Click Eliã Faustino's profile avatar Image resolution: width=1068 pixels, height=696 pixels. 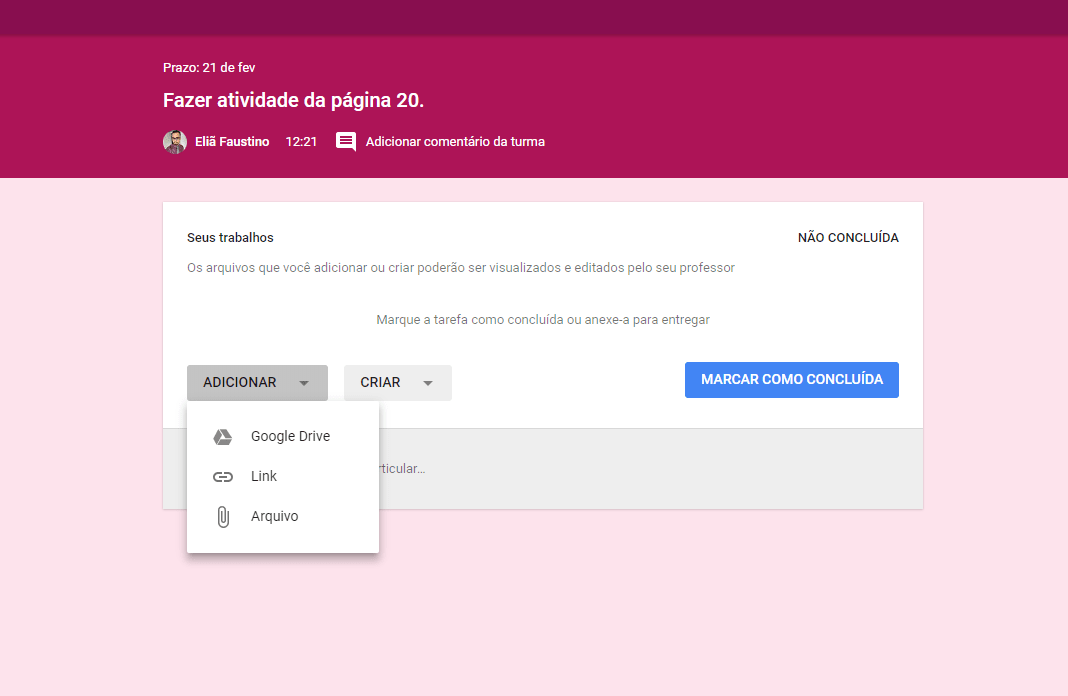click(175, 142)
